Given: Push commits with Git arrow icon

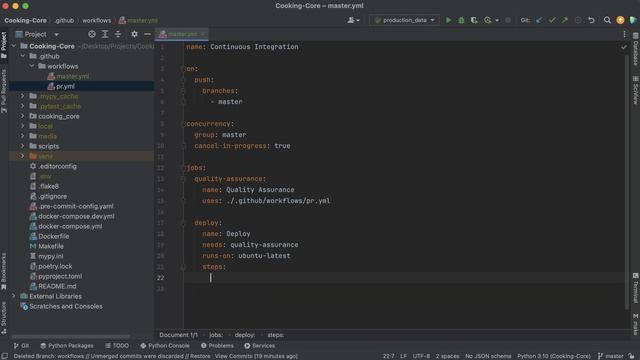Looking at the screenshot, I should tap(564, 20).
